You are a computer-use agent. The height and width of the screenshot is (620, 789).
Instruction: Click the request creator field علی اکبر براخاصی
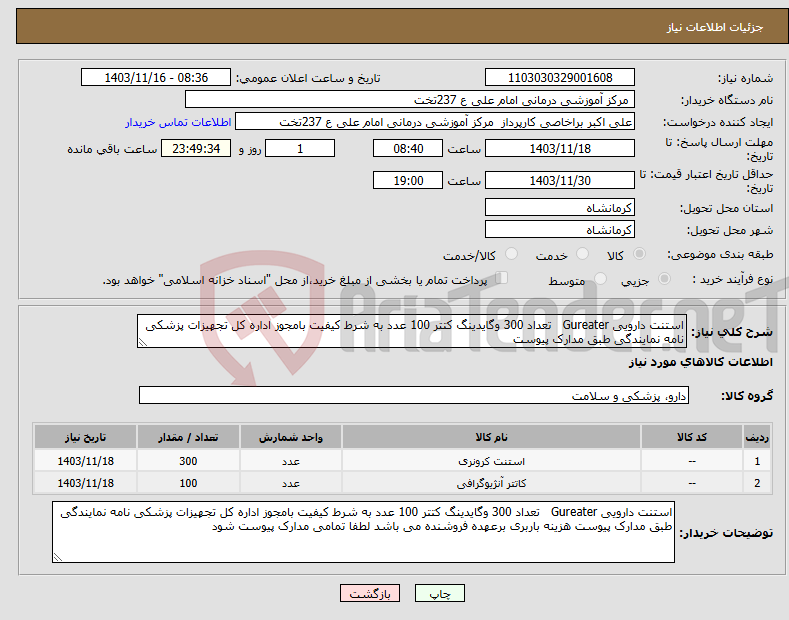pyautogui.click(x=435, y=122)
